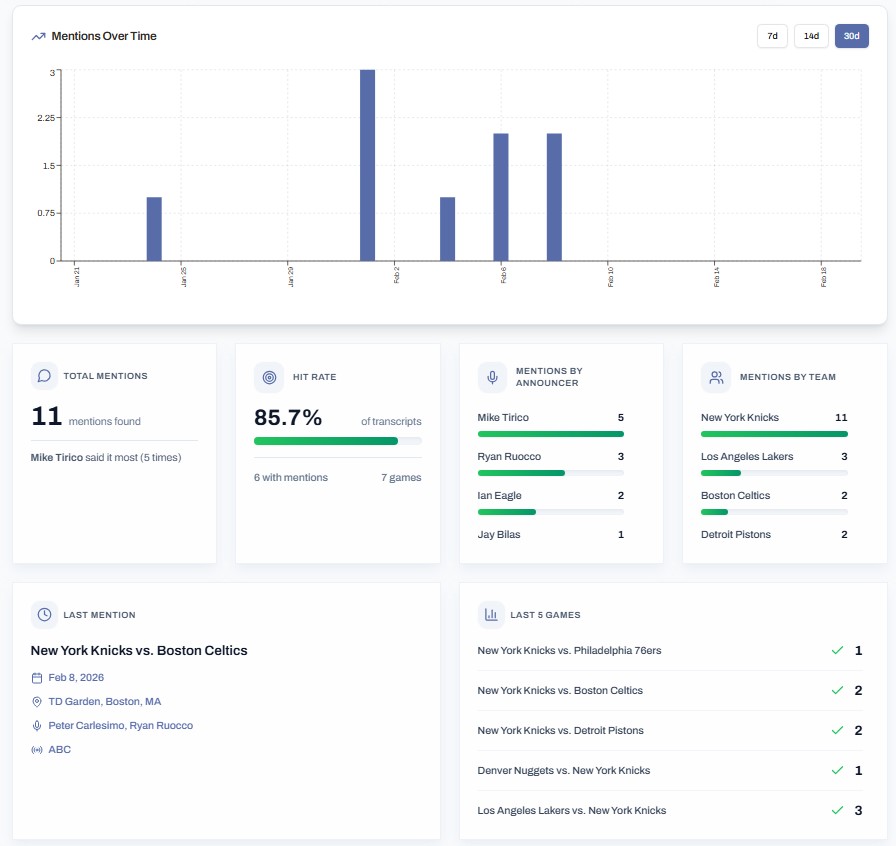This screenshot has width=896, height=846.
Task: Click New York Knicks team progress bar
Action: (774, 434)
